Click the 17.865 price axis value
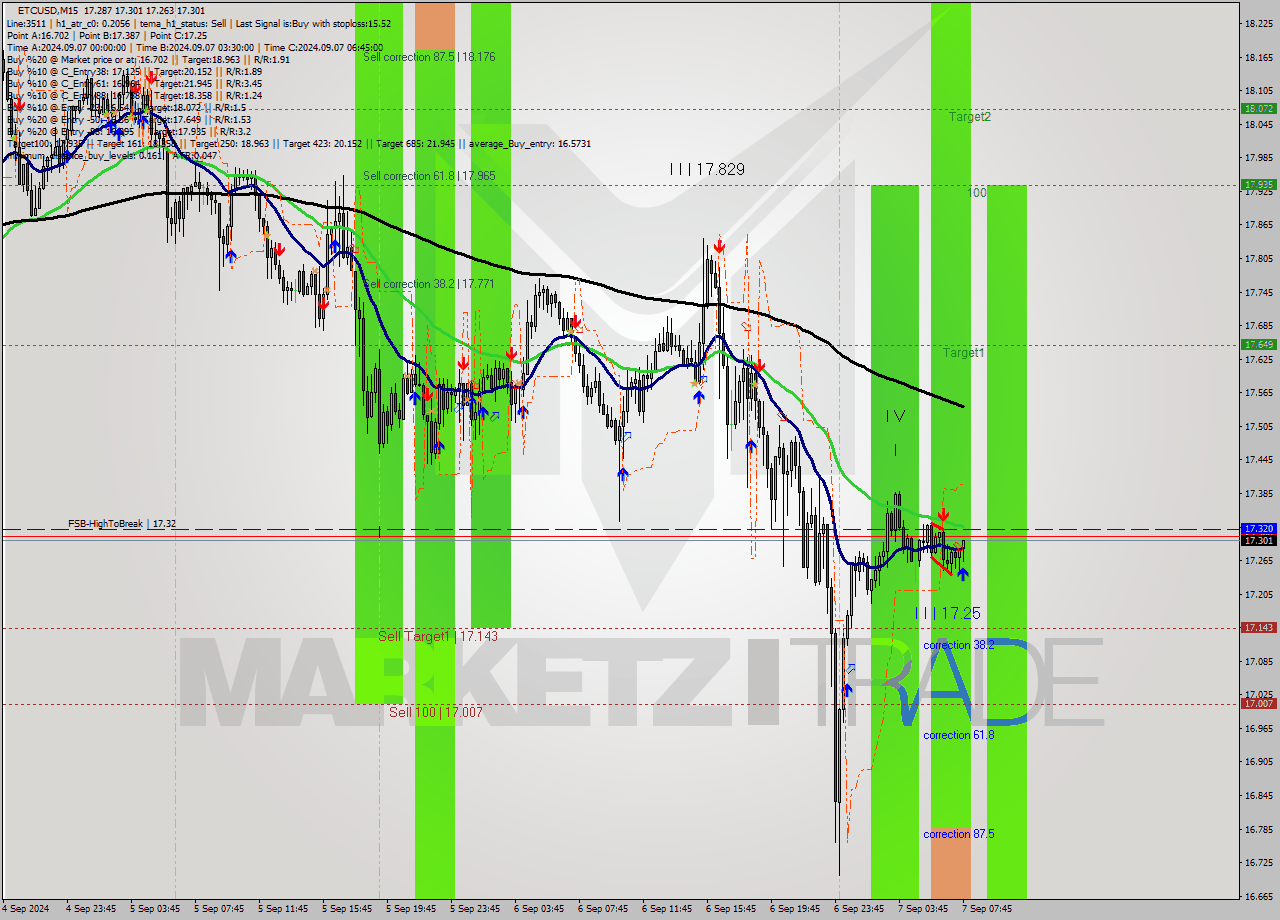Image resolution: width=1280 pixels, height=920 pixels. [x=1258, y=225]
